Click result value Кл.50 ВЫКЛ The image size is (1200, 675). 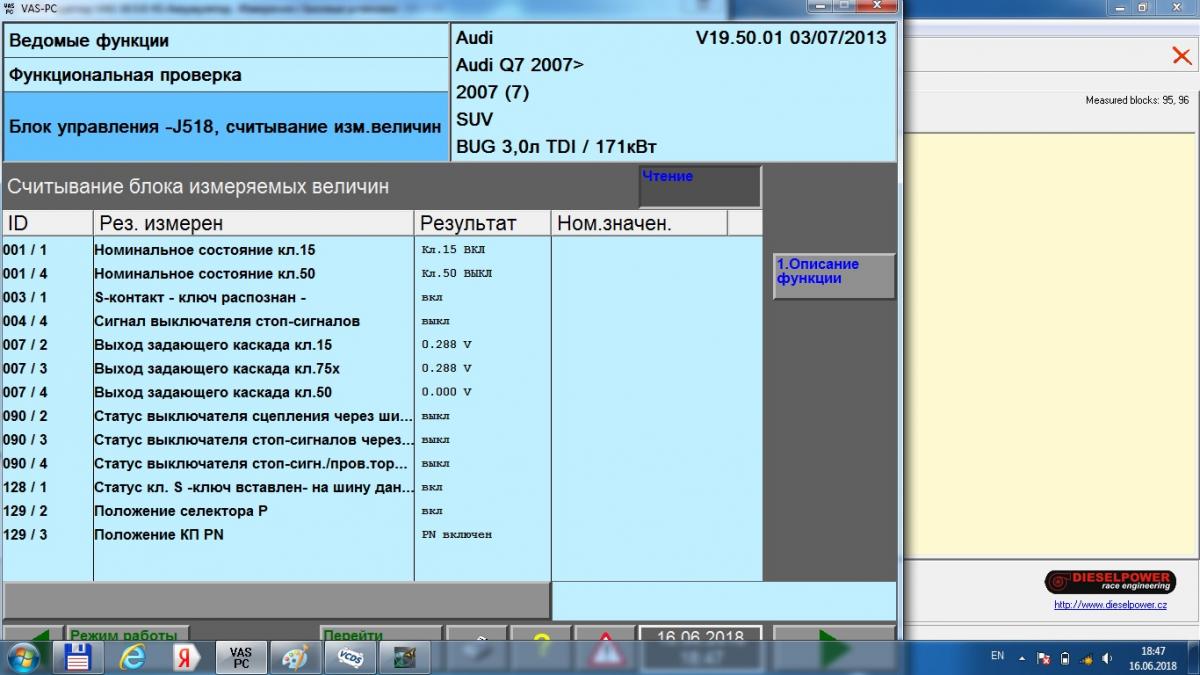coord(457,273)
